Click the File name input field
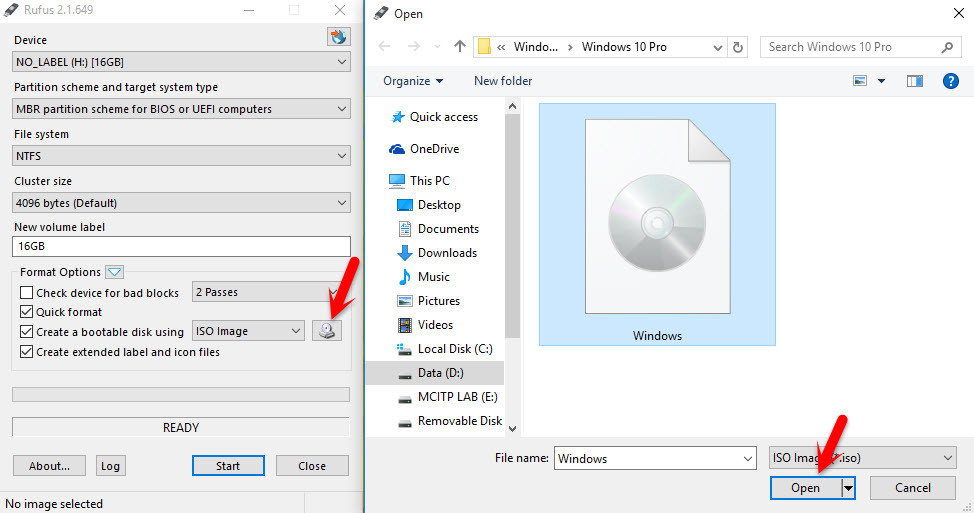The image size is (974, 513). pyautogui.click(x=648, y=459)
